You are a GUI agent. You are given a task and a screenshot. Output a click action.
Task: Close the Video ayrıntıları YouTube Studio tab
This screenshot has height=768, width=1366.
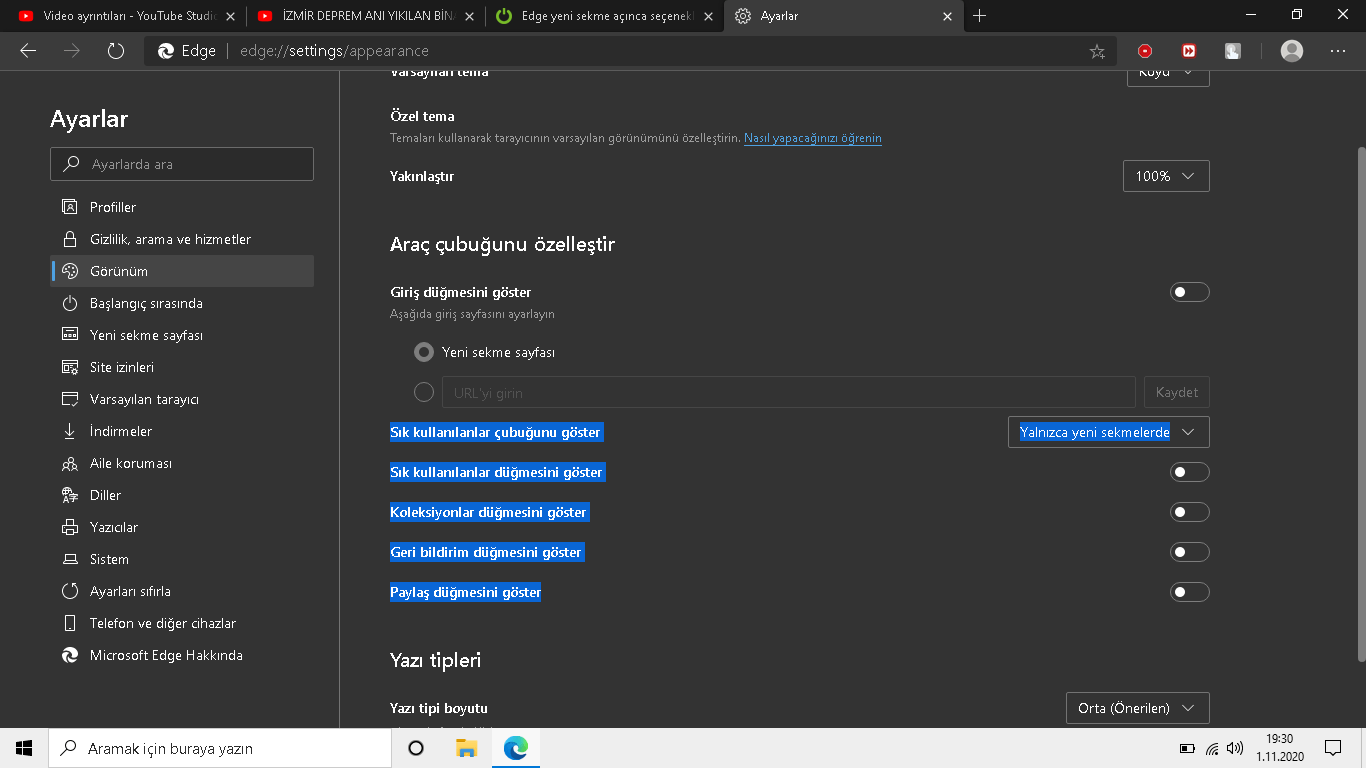230,16
